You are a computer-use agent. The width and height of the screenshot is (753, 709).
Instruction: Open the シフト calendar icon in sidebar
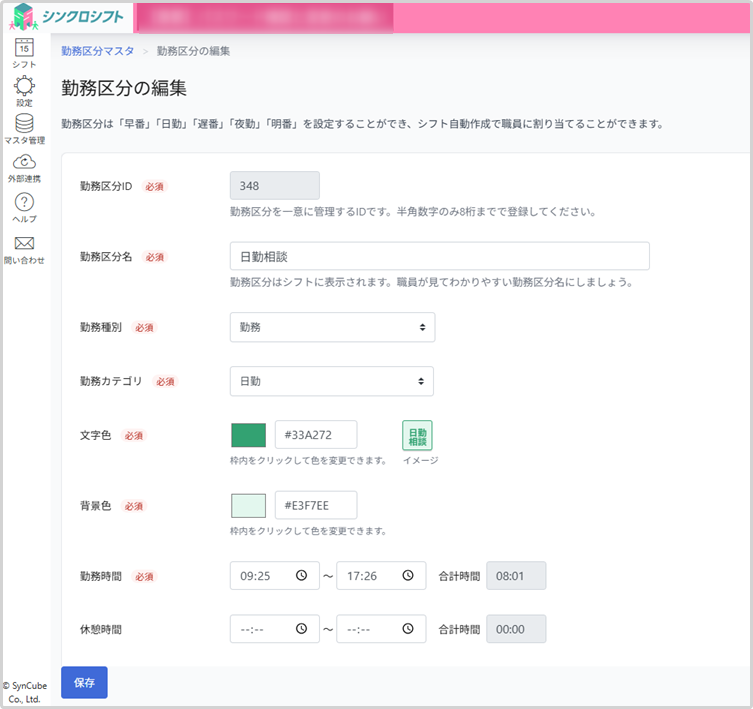point(24,48)
